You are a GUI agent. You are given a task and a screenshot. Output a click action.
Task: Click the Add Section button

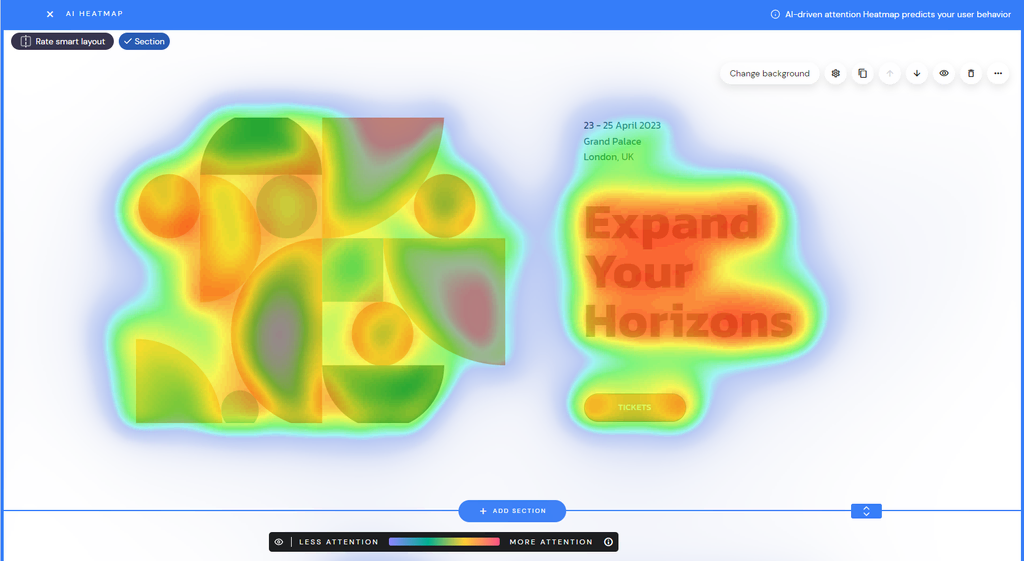coord(512,511)
